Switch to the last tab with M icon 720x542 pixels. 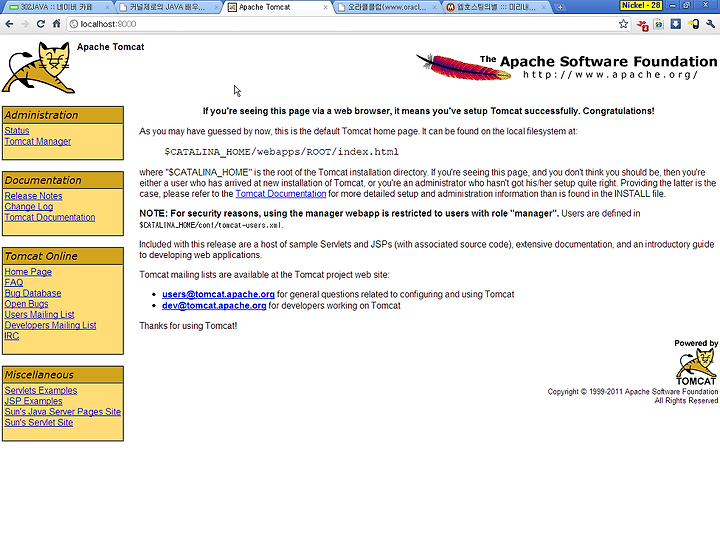496,7
